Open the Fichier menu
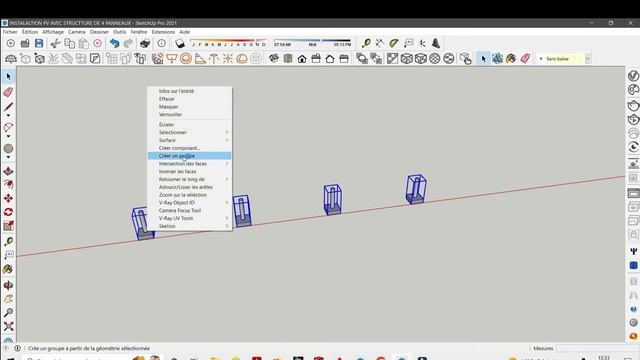640x360 pixels. pyautogui.click(x=10, y=32)
